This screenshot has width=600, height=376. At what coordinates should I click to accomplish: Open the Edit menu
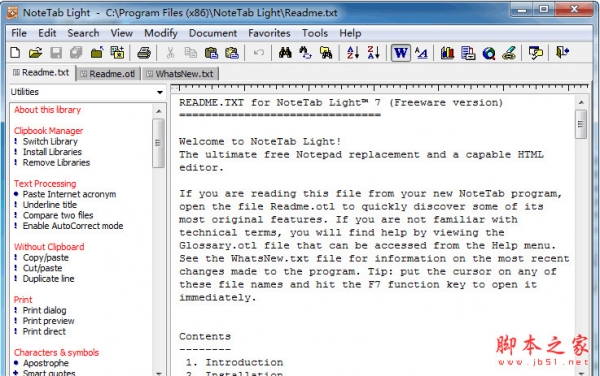point(47,33)
